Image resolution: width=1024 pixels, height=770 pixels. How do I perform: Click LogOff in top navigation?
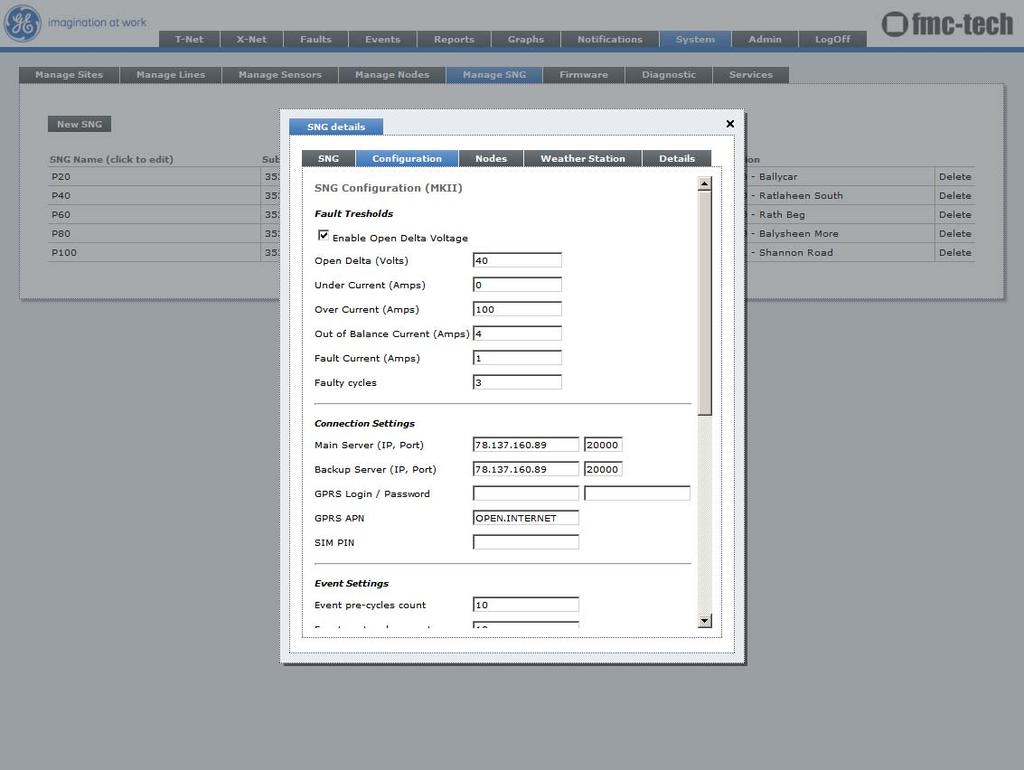click(x=833, y=39)
